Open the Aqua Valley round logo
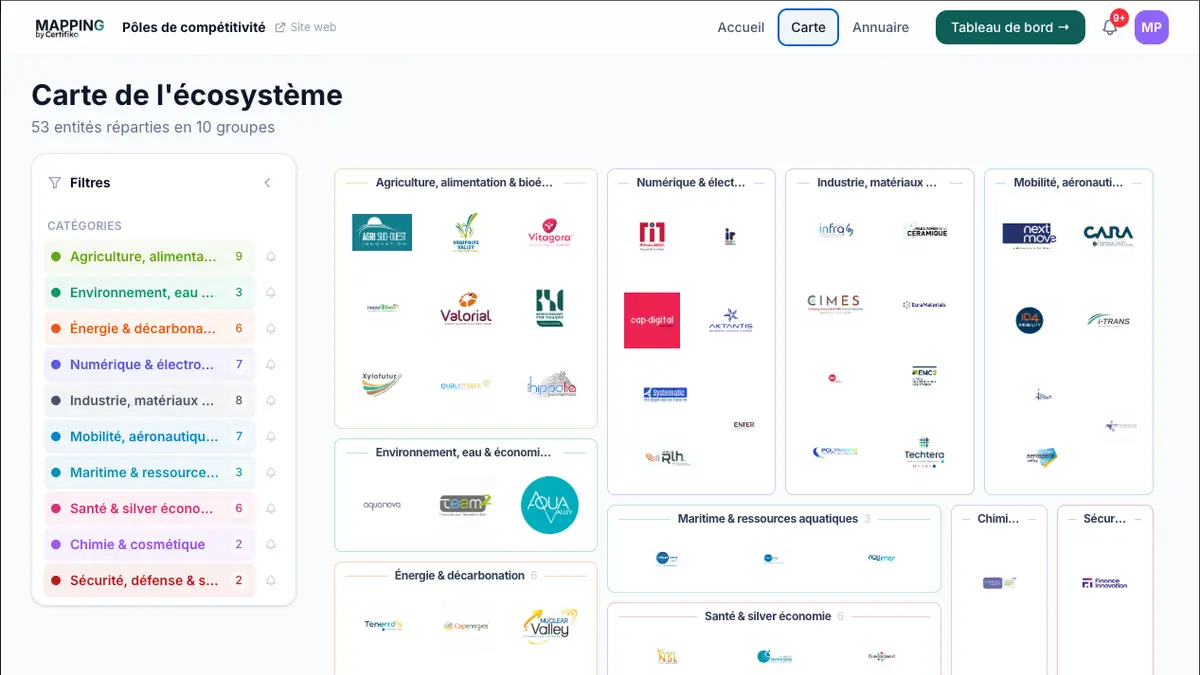The height and width of the screenshot is (675, 1200). coord(550,505)
